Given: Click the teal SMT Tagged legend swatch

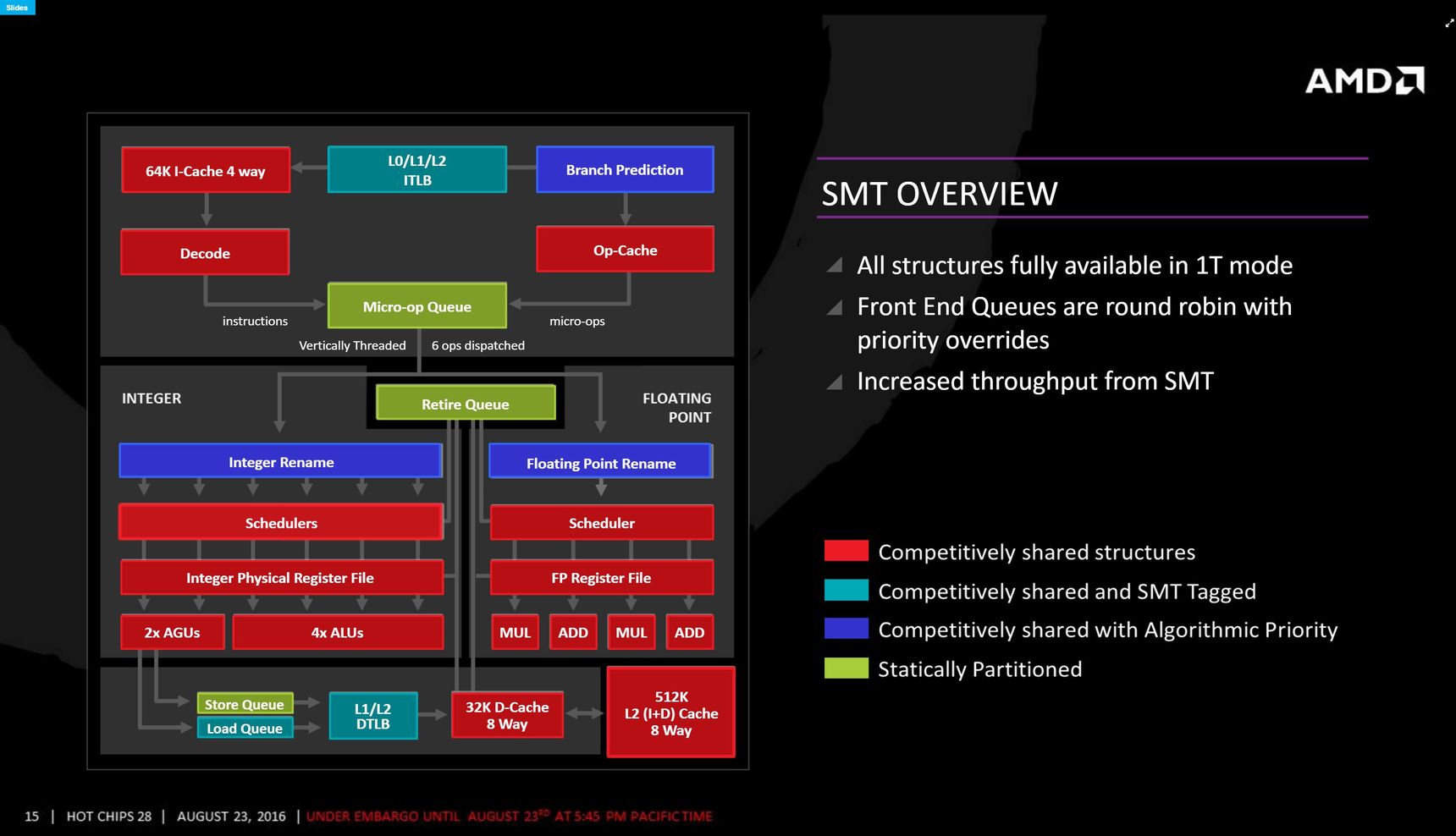Looking at the screenshot, I should (847, 590).
